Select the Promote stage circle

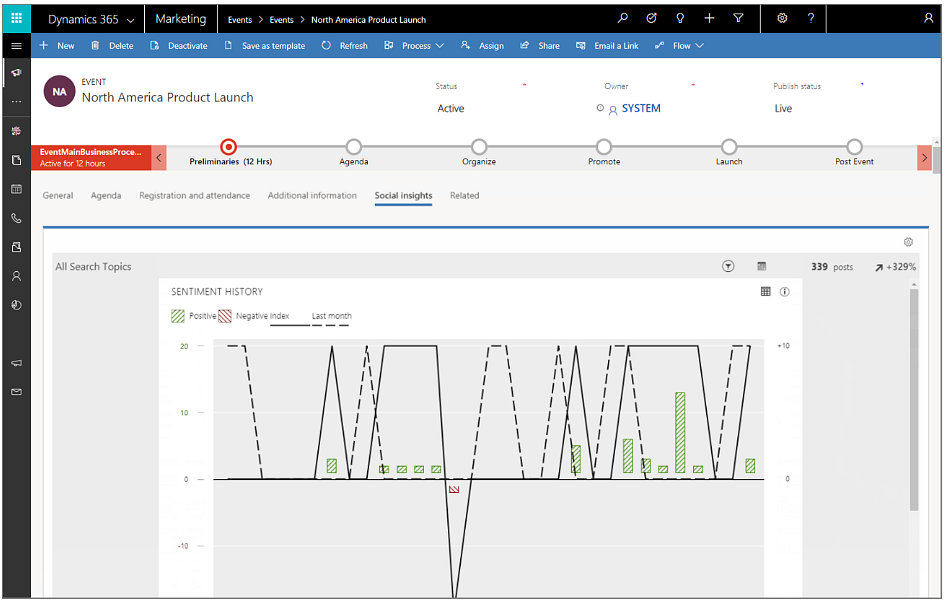click(604, 147)
